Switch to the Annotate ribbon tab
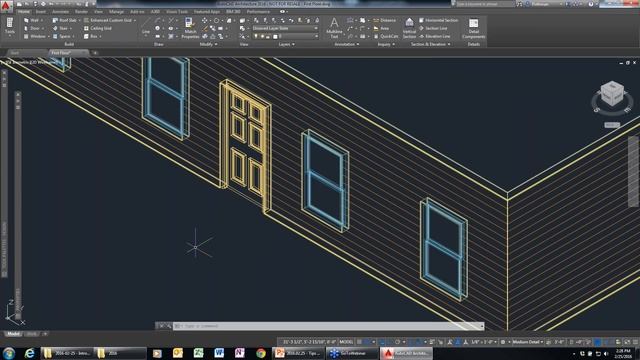 click(60, 11)
